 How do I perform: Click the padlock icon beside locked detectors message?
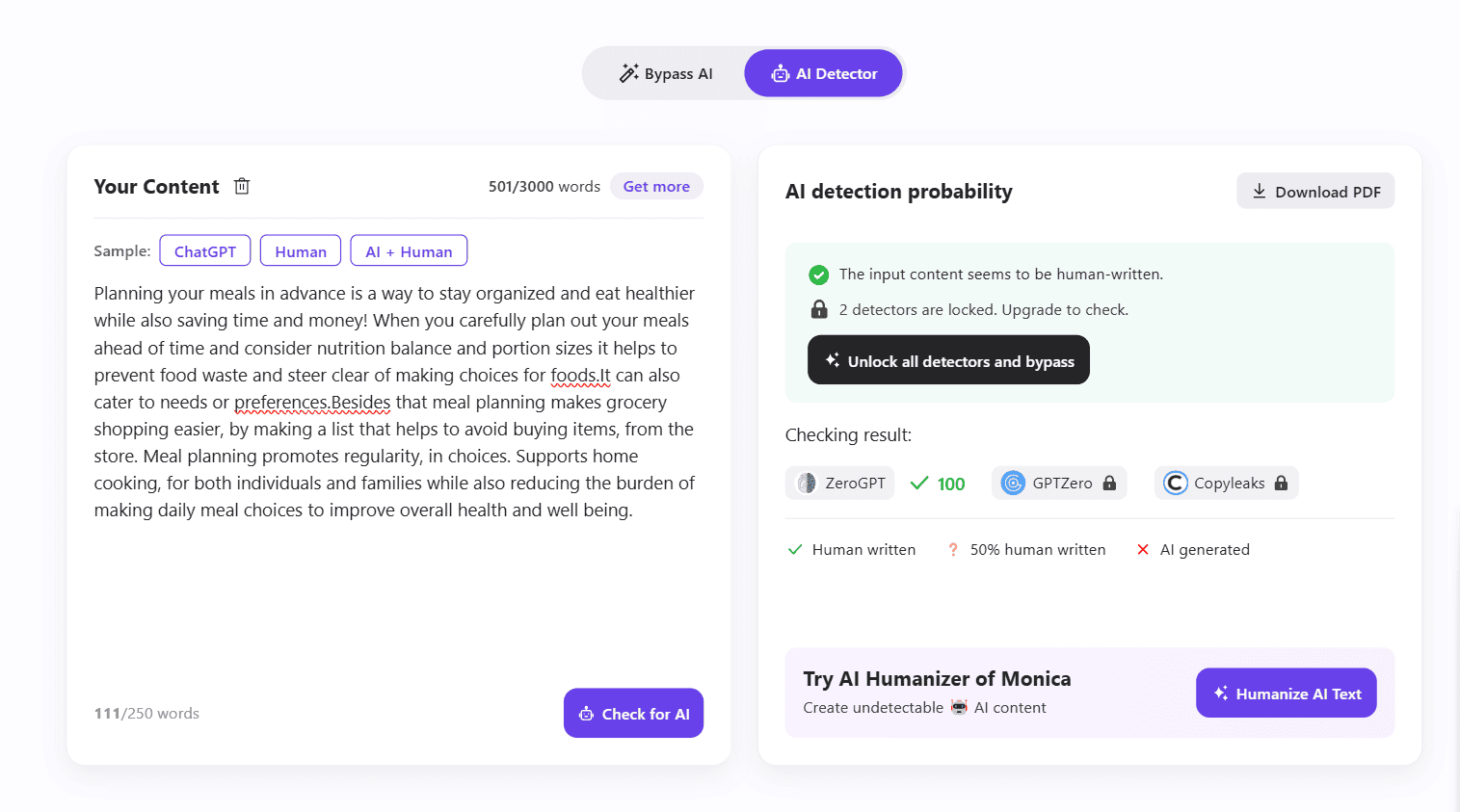pyautogui.click(x=818, y=309)
